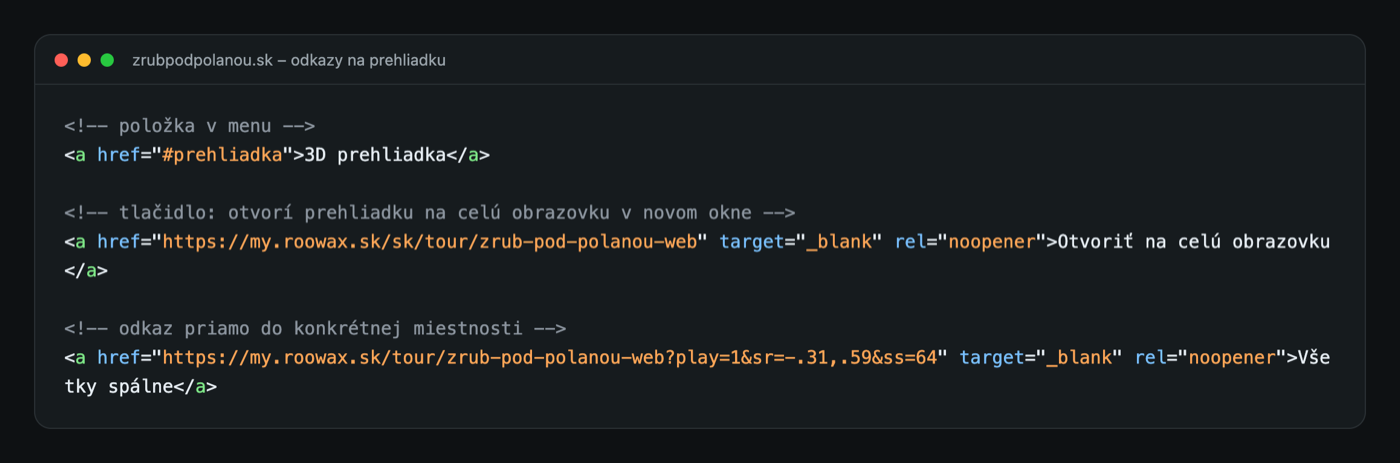Click the 'Vše' text at line end
The height and width of the screenshot is (463, 1400).
(1313, 357)
